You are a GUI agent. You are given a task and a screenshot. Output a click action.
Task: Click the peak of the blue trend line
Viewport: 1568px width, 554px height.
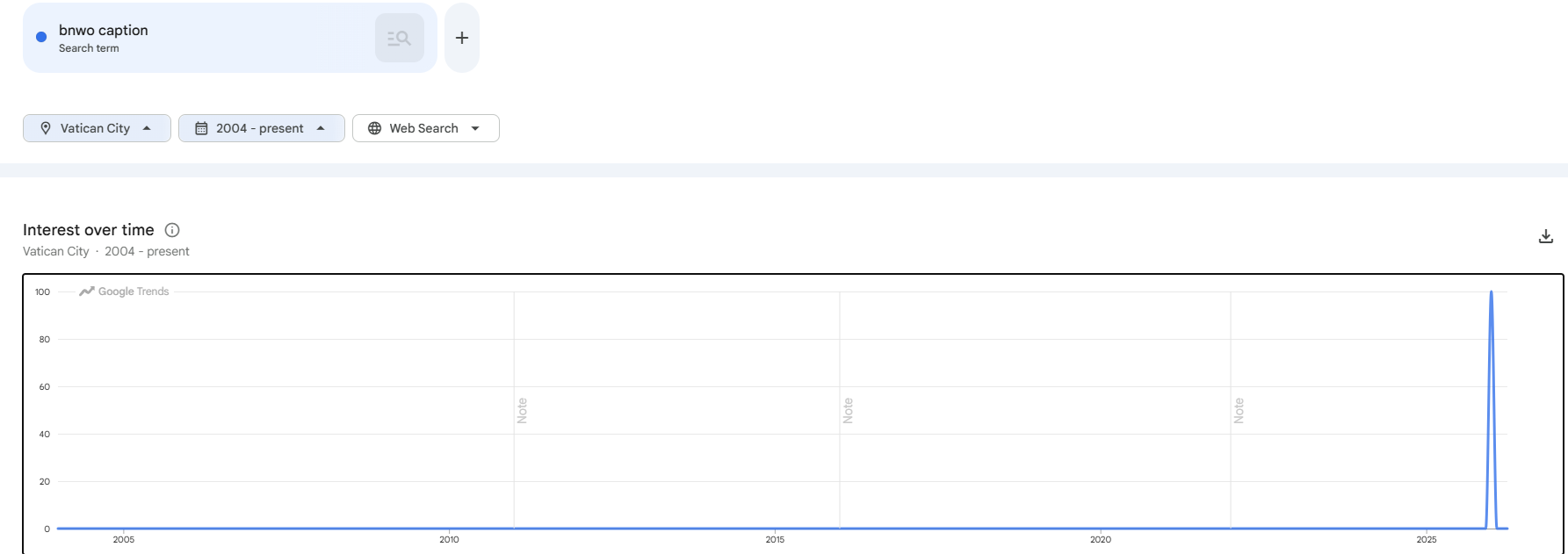(1491, 292)
